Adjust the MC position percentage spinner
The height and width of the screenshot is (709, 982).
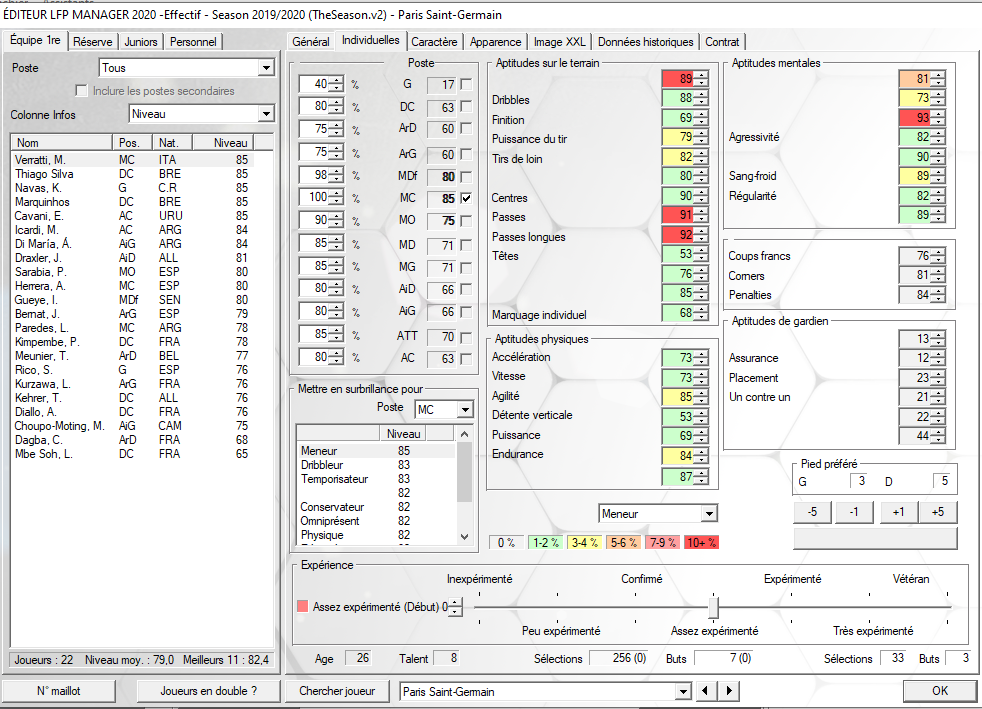(337, 197)
